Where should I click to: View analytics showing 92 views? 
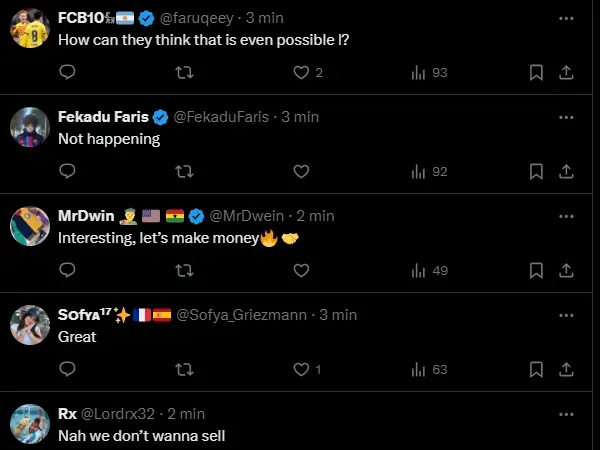click(x=429, y=171)
